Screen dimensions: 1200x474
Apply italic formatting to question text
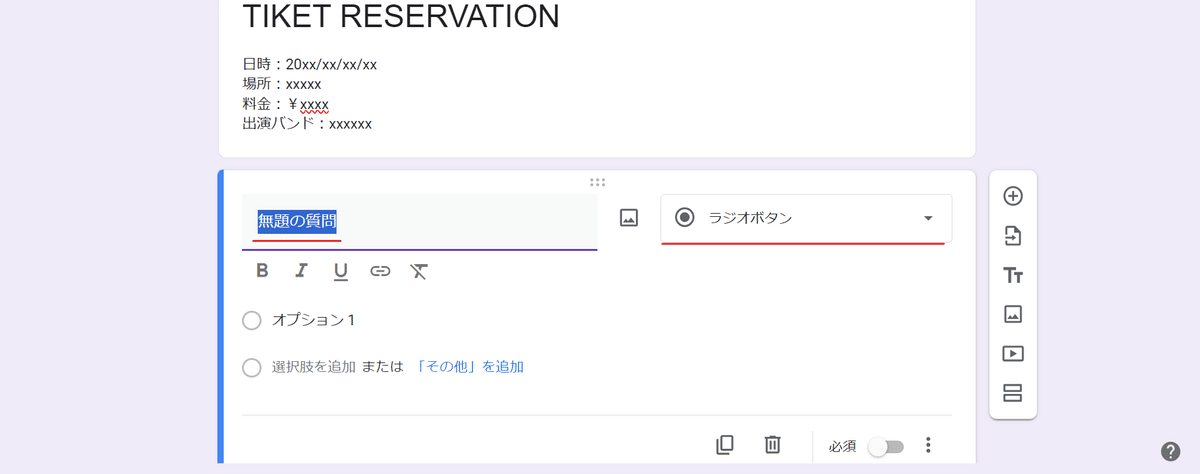[301, 270]
